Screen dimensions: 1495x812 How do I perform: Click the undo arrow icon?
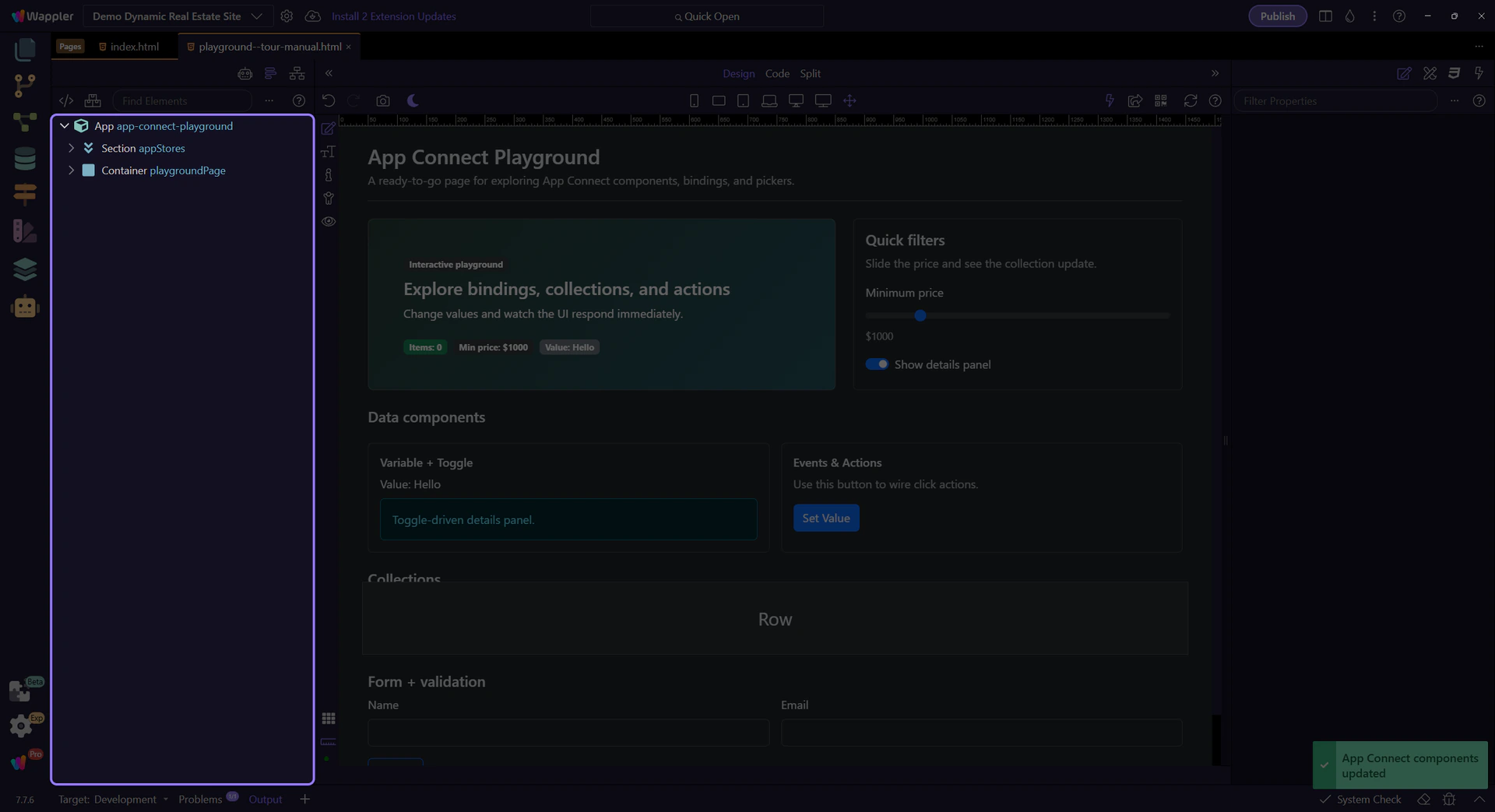point(329,100)
